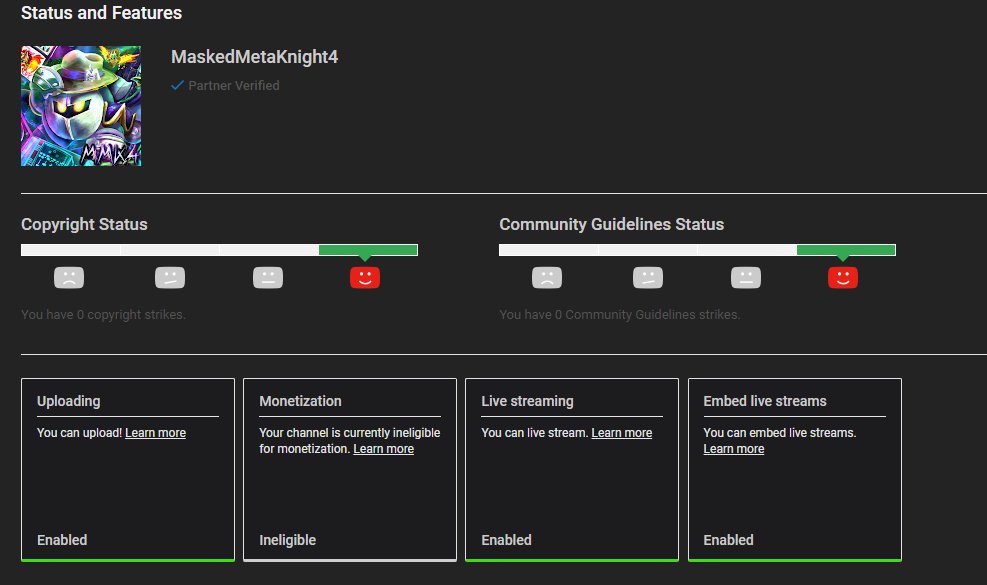
Task: Open Learn more link in Uploading card
Action: pos(155,433)
